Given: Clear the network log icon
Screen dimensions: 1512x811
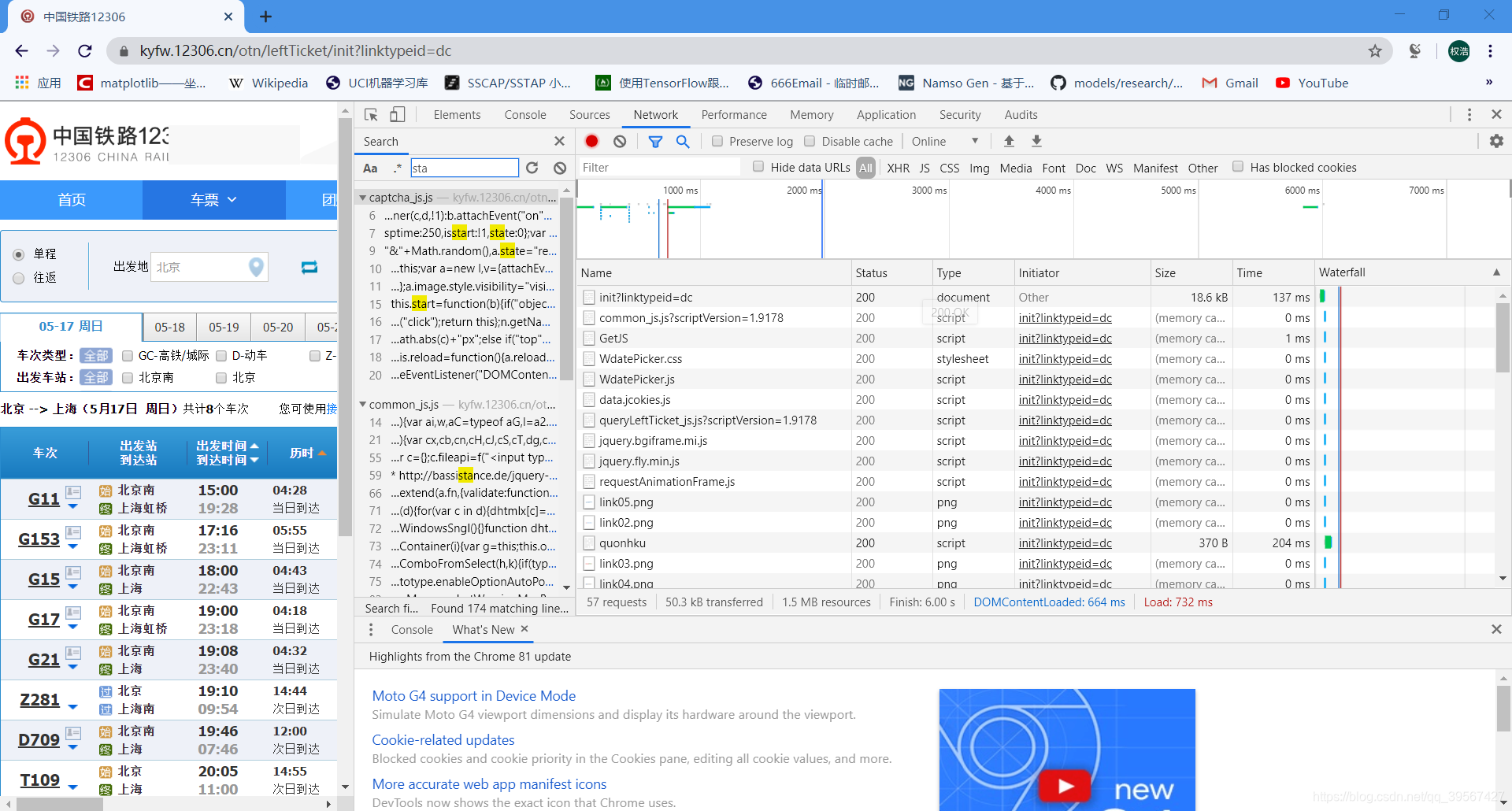Looking at the screenshot, I should 620,141.
